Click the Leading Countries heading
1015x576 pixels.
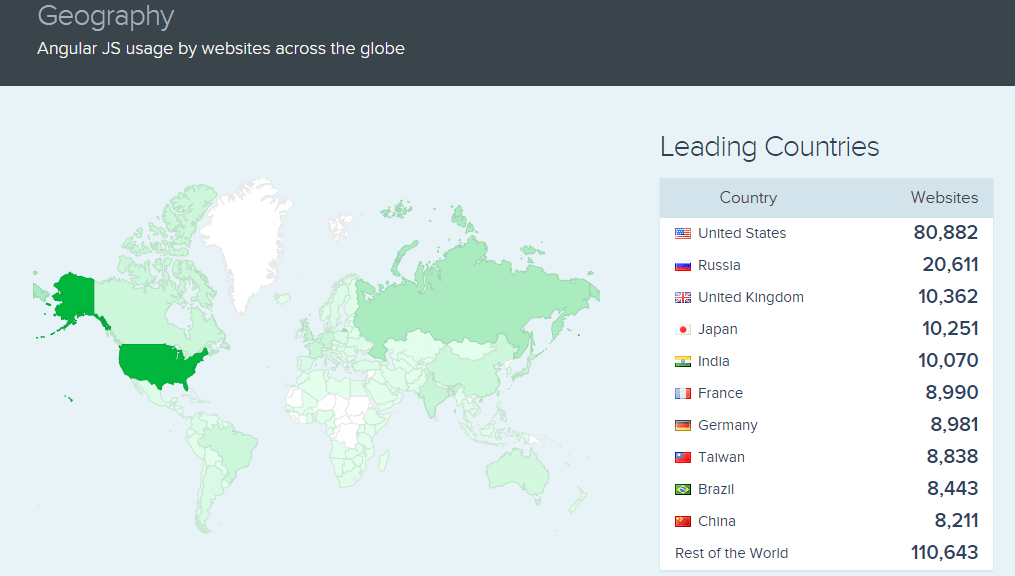[x=769, y=147]
